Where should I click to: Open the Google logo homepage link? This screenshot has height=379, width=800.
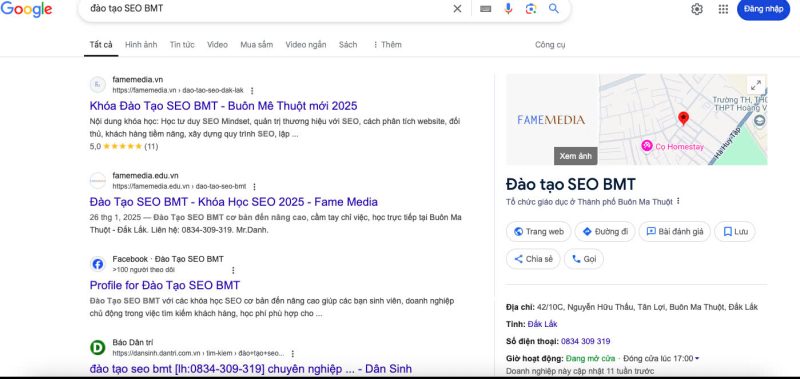[x=26, y=9]
